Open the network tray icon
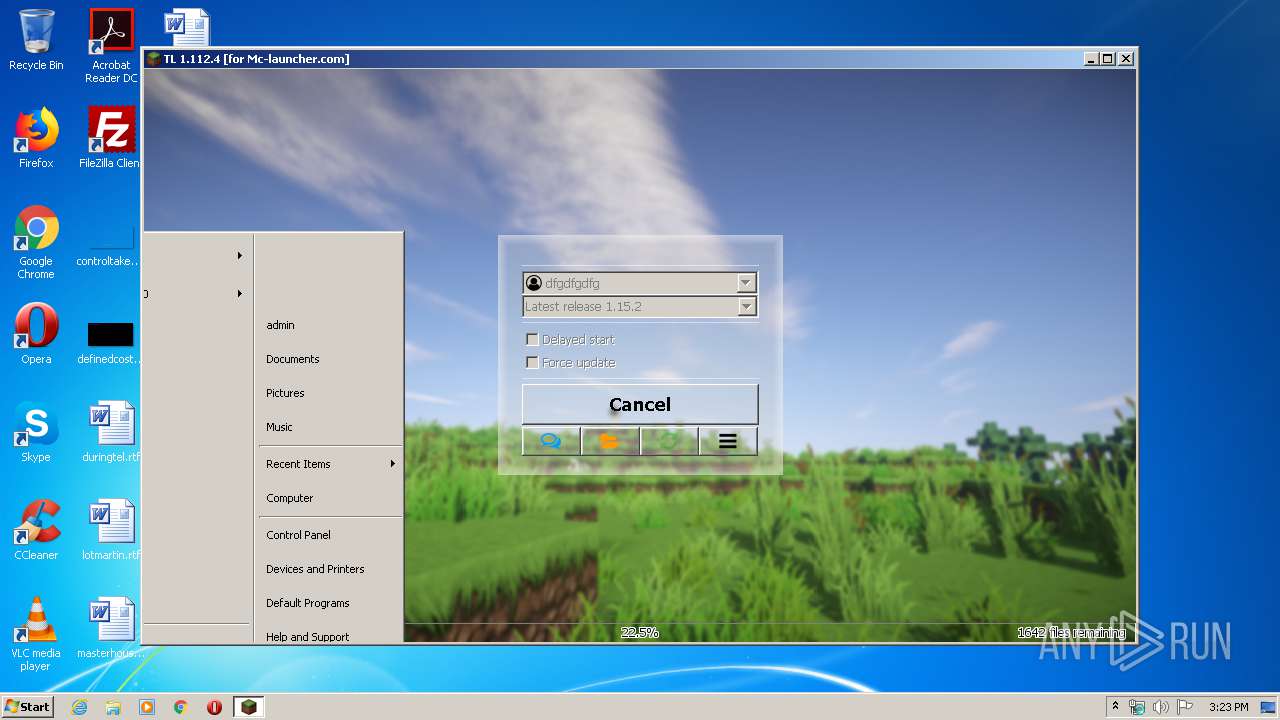1280x720 pixels. click(x=1137, y=707)
